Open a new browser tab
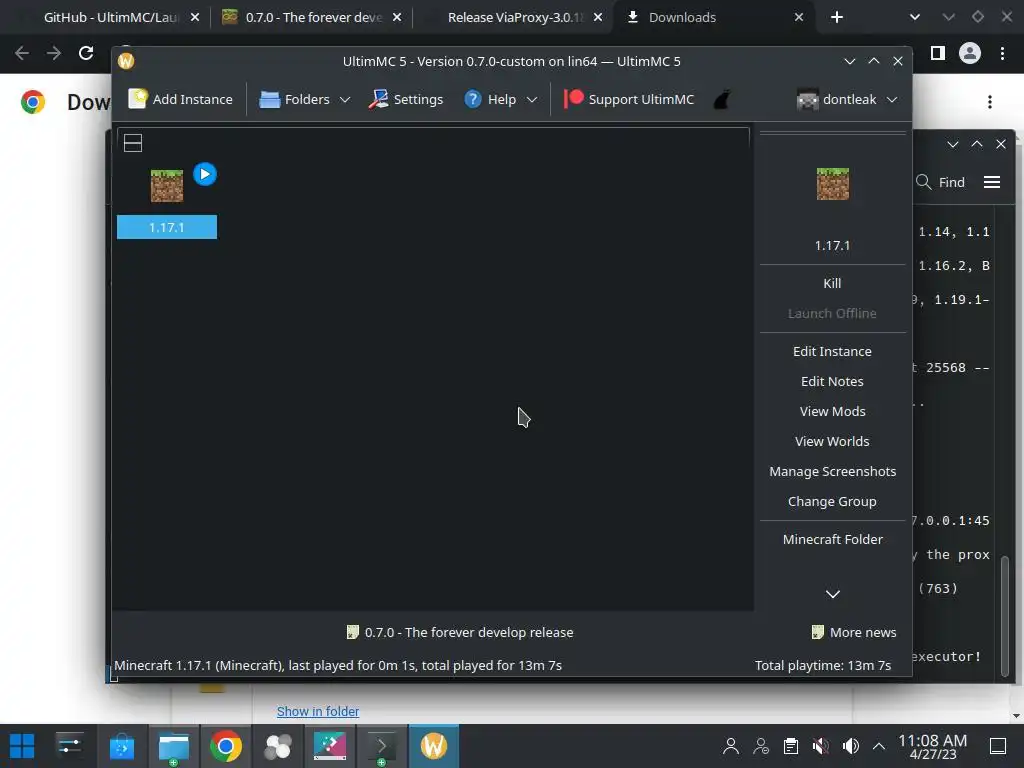 pos(837,18)
